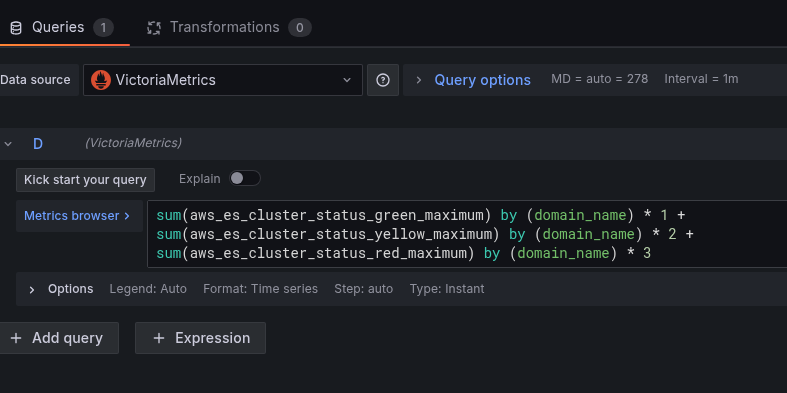
Task: Click the Transformations count badge
Action: pyautogui.click(x=300, y=28)
